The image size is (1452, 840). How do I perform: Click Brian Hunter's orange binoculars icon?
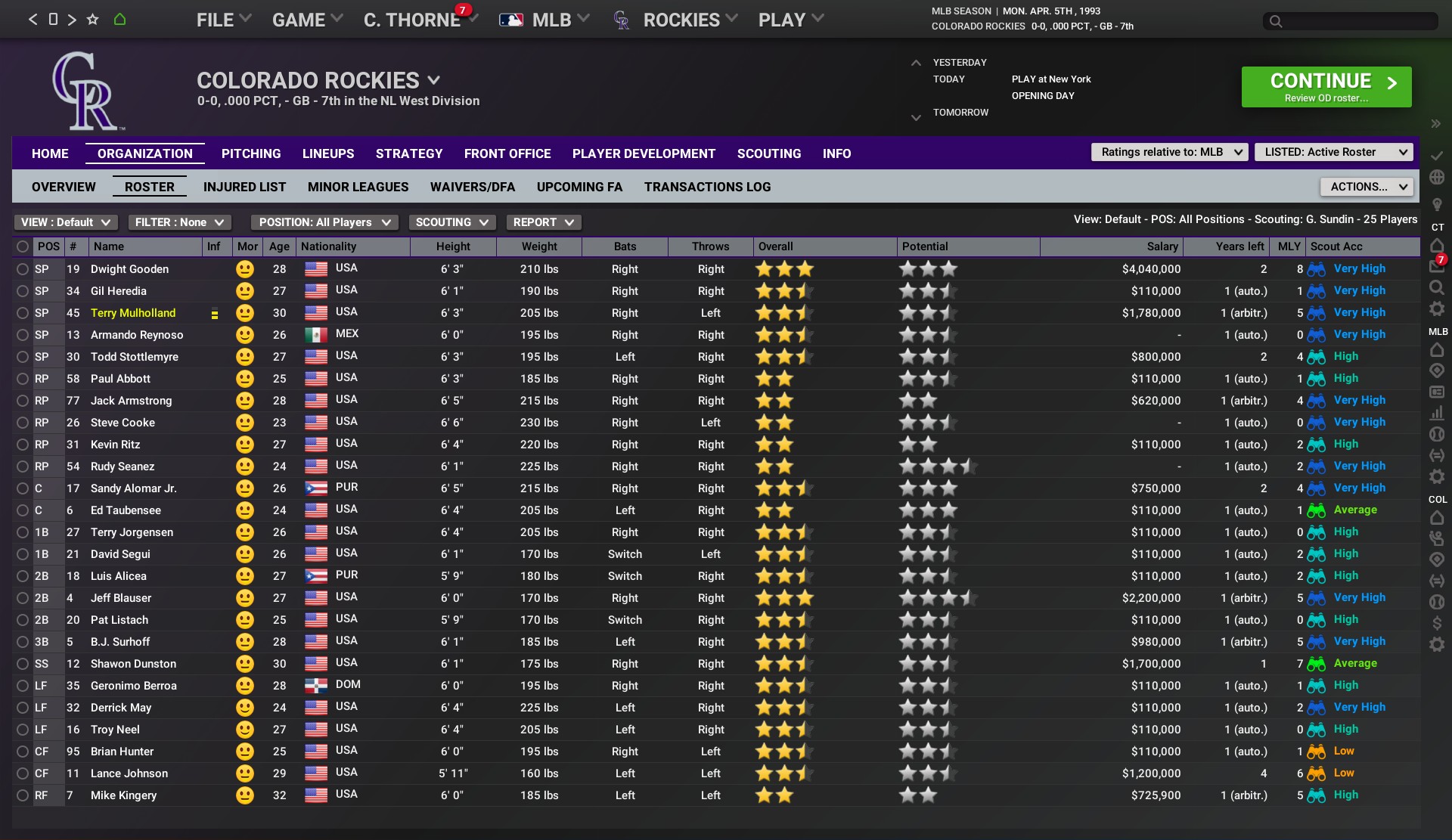coord(1317,752)
